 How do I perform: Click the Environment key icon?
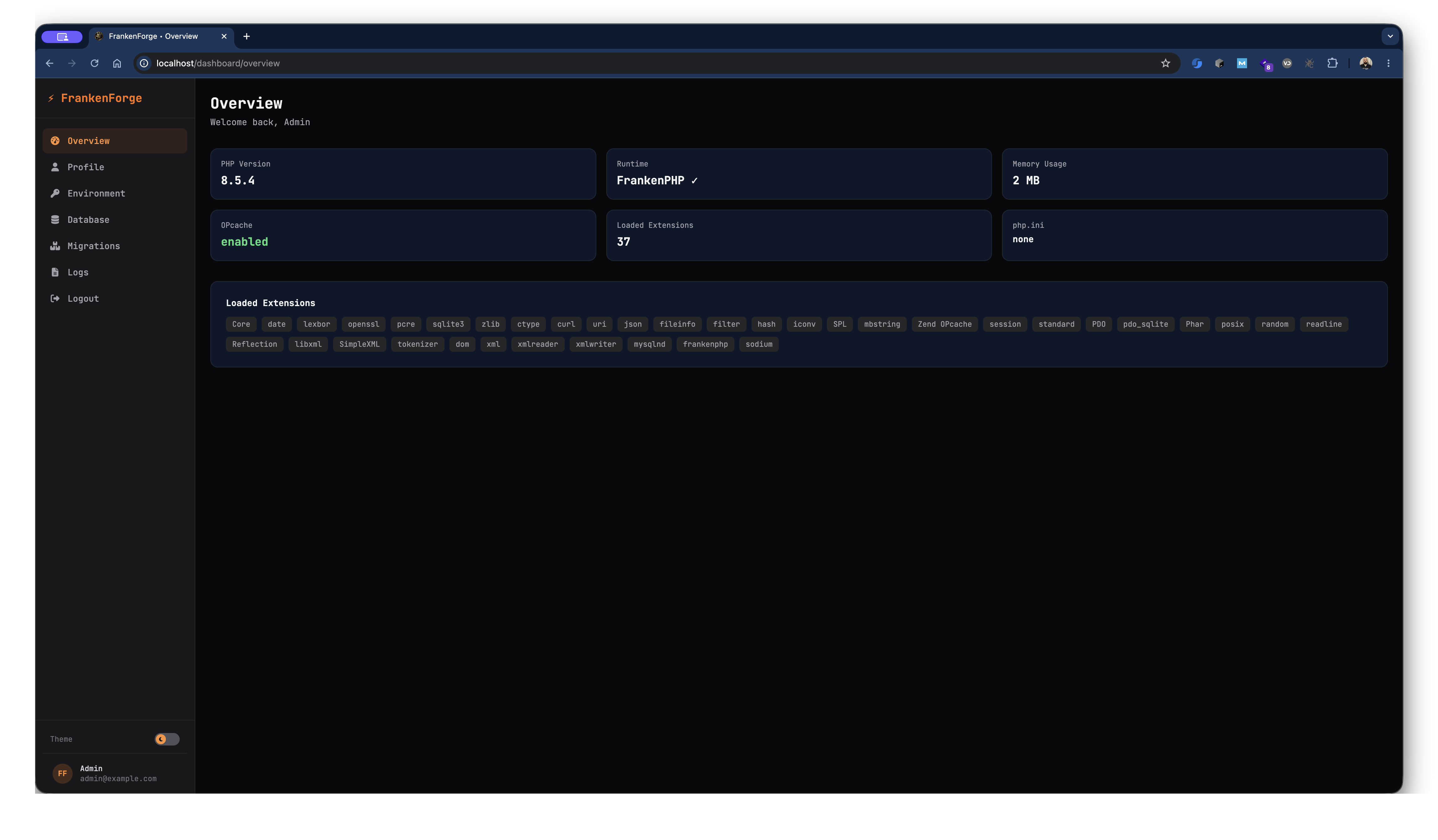click(55, 193)
